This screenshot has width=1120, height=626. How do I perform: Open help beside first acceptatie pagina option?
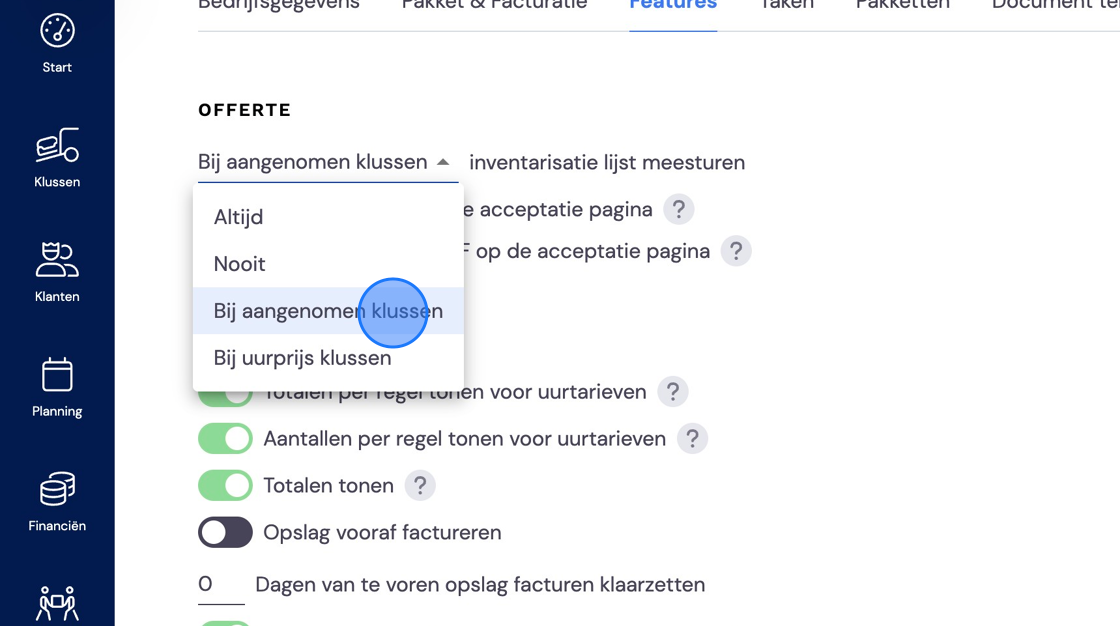679,210
